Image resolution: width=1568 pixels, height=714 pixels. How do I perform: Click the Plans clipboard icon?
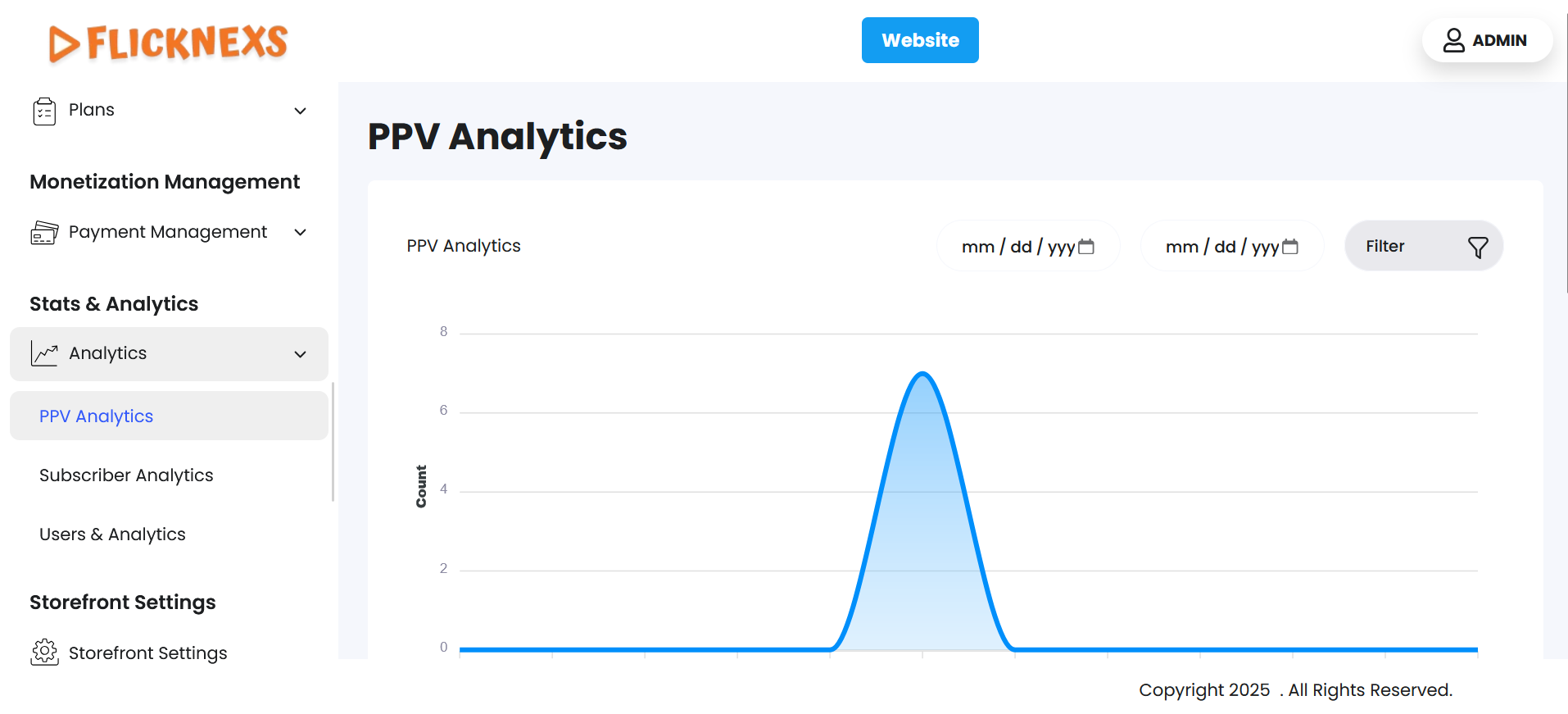(x=44, y=111)
